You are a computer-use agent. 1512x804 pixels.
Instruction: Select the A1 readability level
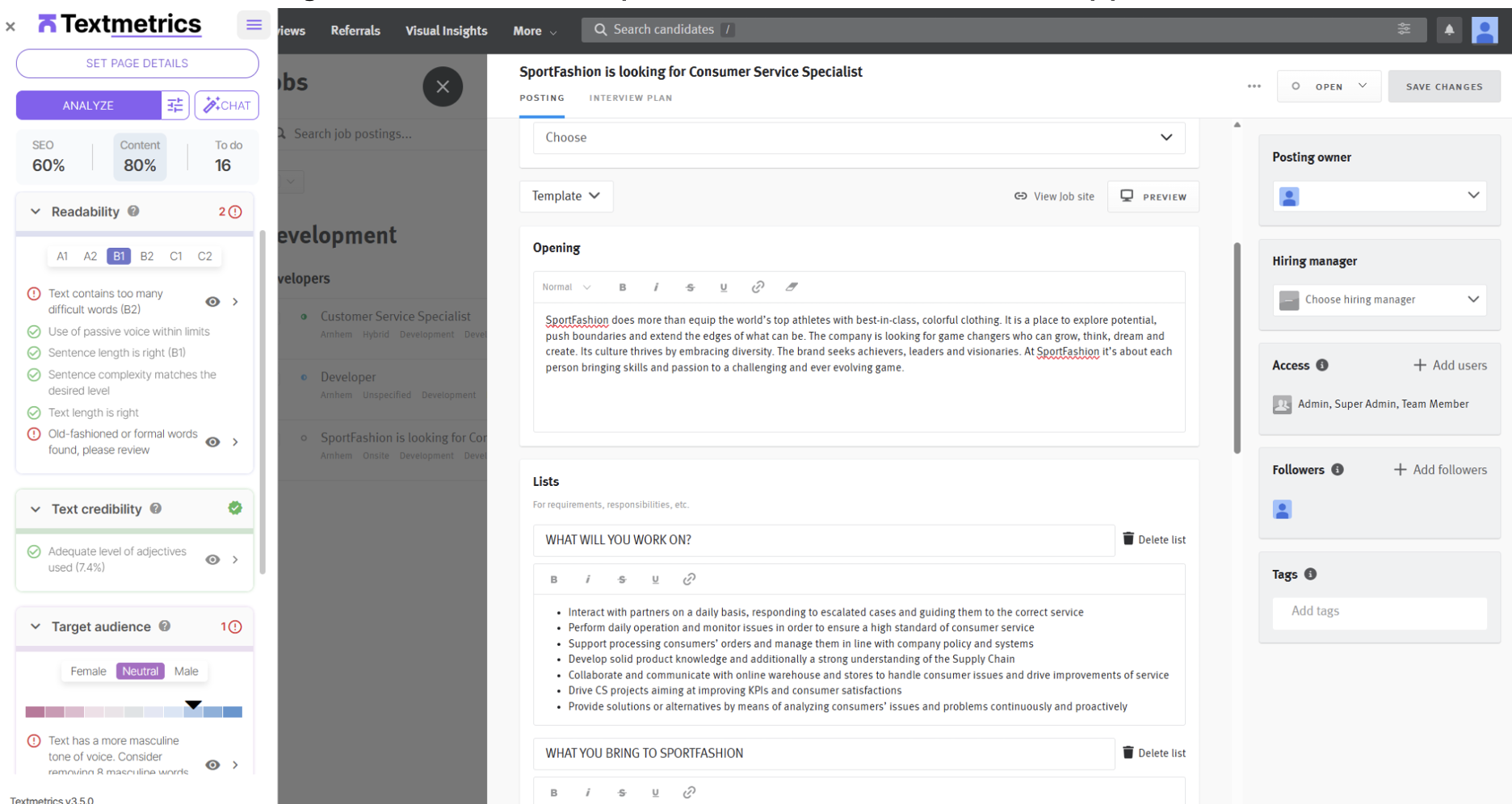point(62,256)
